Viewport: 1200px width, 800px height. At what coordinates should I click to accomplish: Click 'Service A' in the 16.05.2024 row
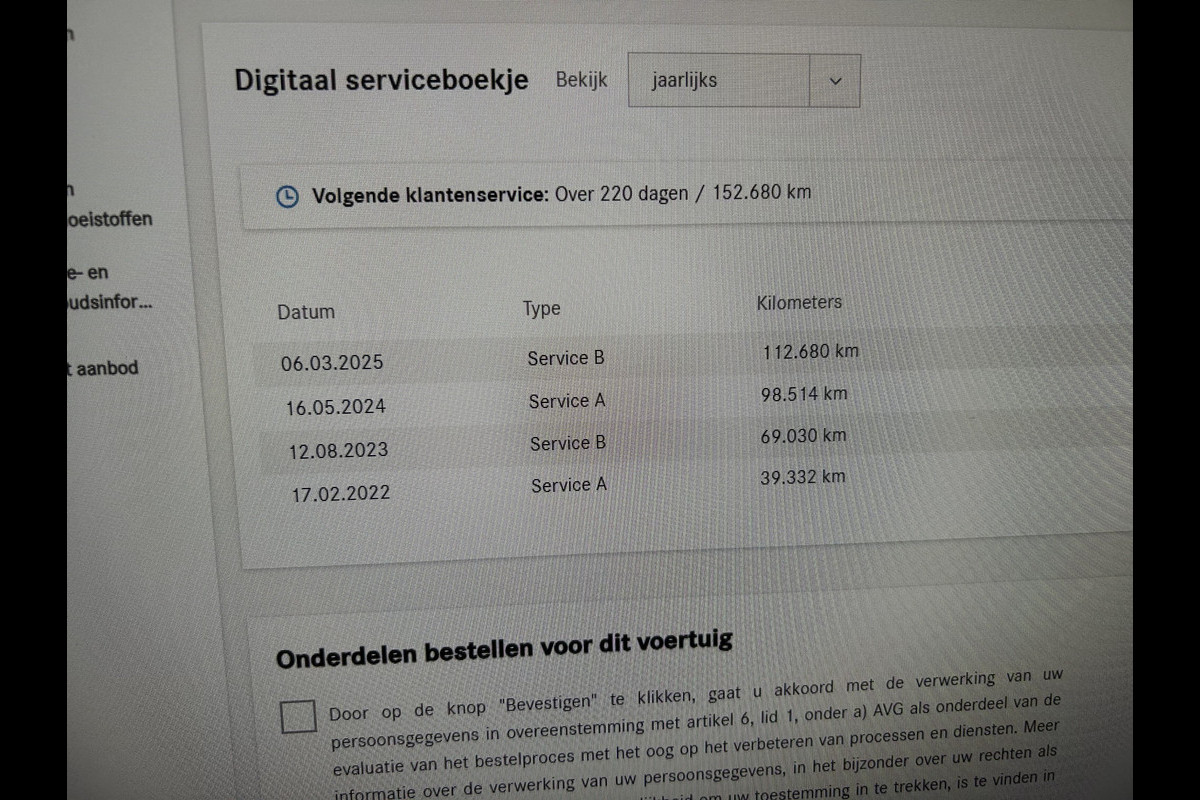click(567, 401)
